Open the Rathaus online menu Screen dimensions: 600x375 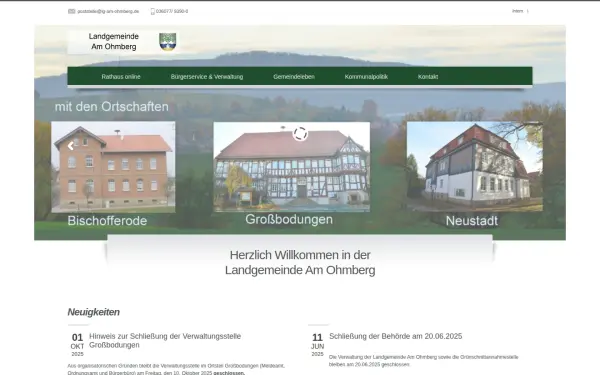(121, 77)
